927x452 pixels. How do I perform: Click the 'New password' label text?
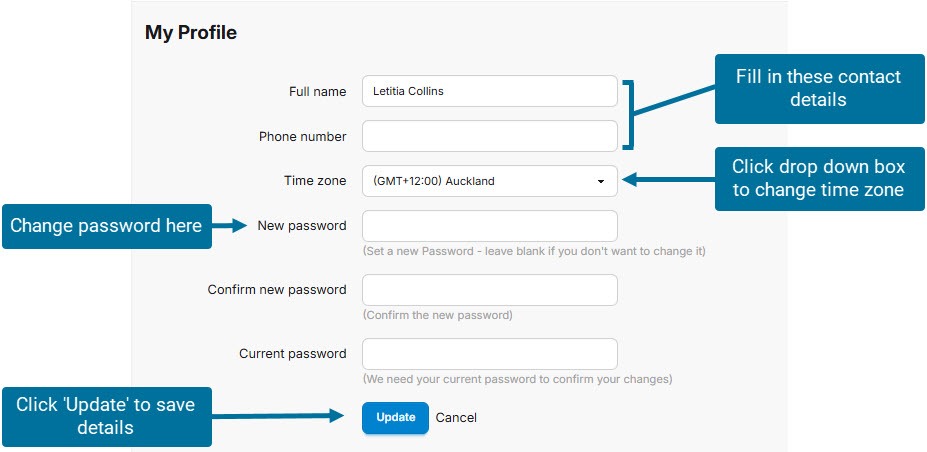(x=302, y=226)
